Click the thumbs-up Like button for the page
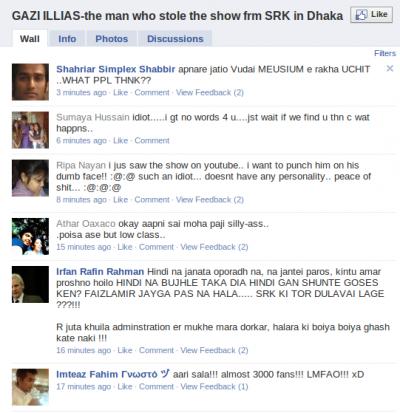Screen dimensions: 400x413 (371, 15)
